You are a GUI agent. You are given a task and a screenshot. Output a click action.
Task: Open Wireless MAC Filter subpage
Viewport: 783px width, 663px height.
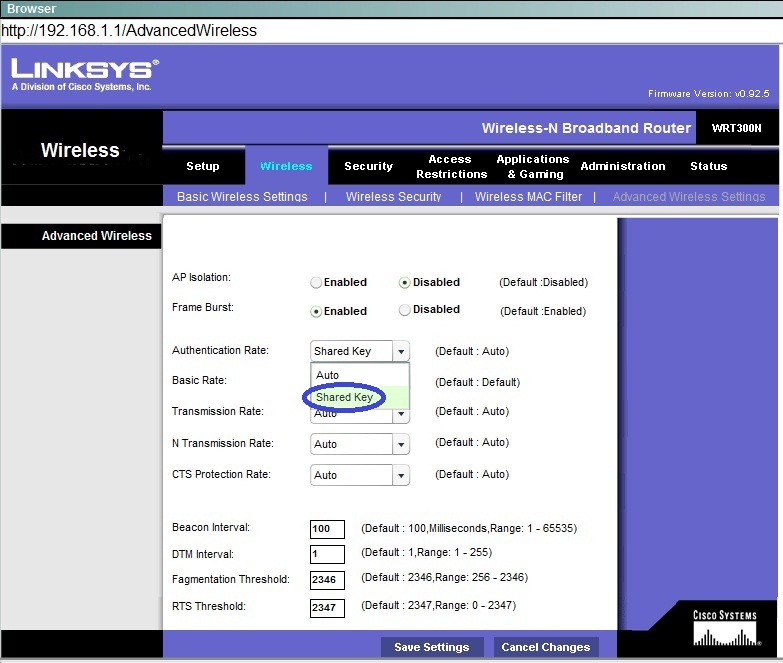point(528,197)
